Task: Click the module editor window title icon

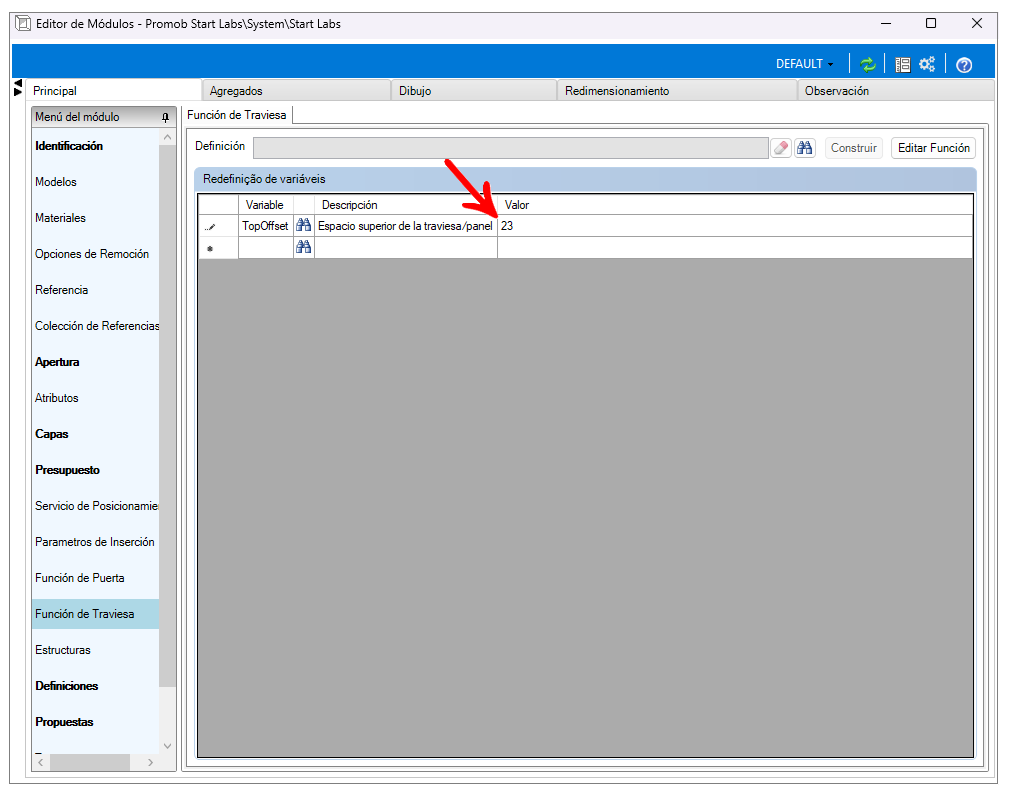Action: point(23,24)
